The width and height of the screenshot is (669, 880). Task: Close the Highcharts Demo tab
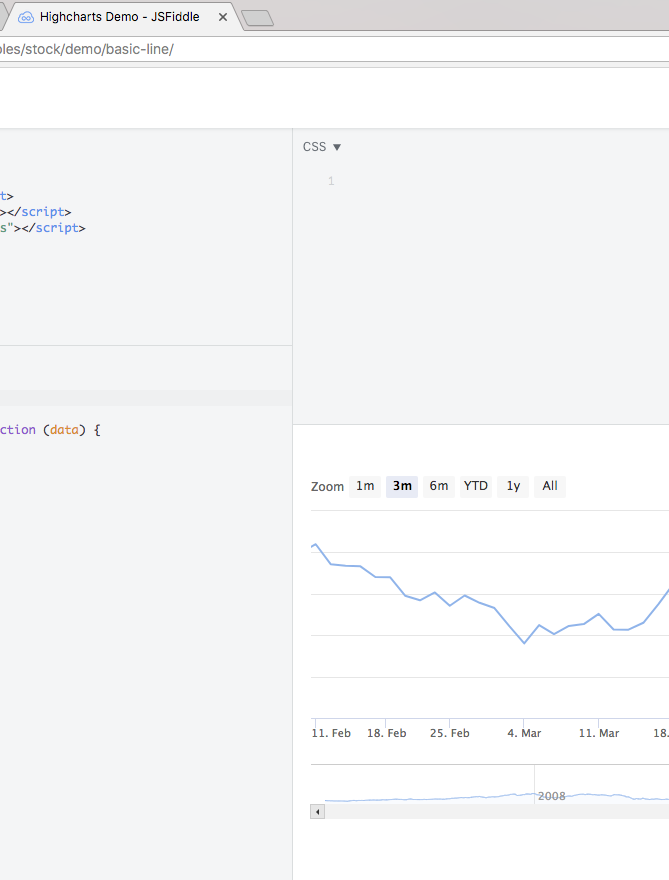tap(222, 16)
